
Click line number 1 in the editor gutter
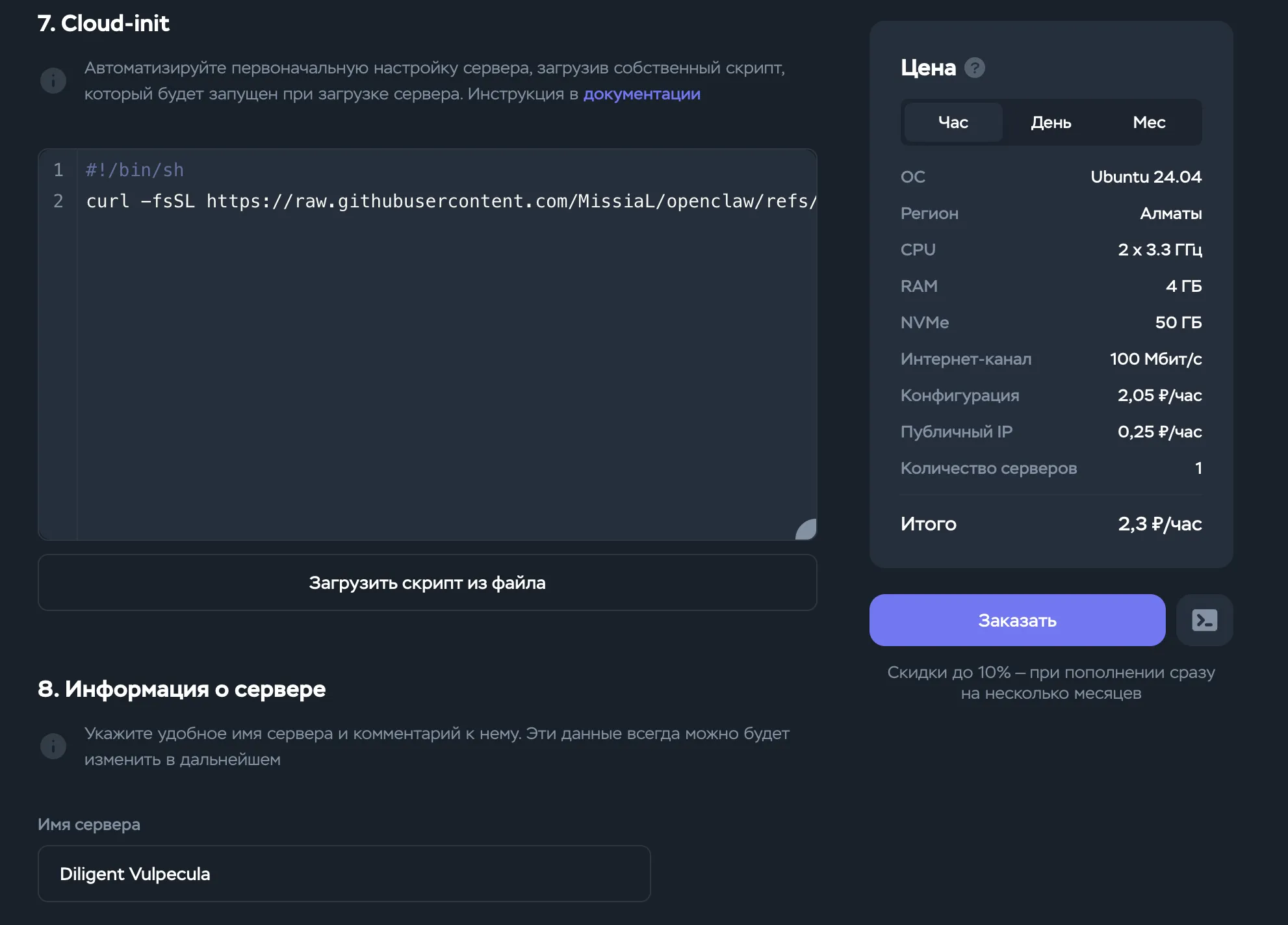(x=58, y=170)
